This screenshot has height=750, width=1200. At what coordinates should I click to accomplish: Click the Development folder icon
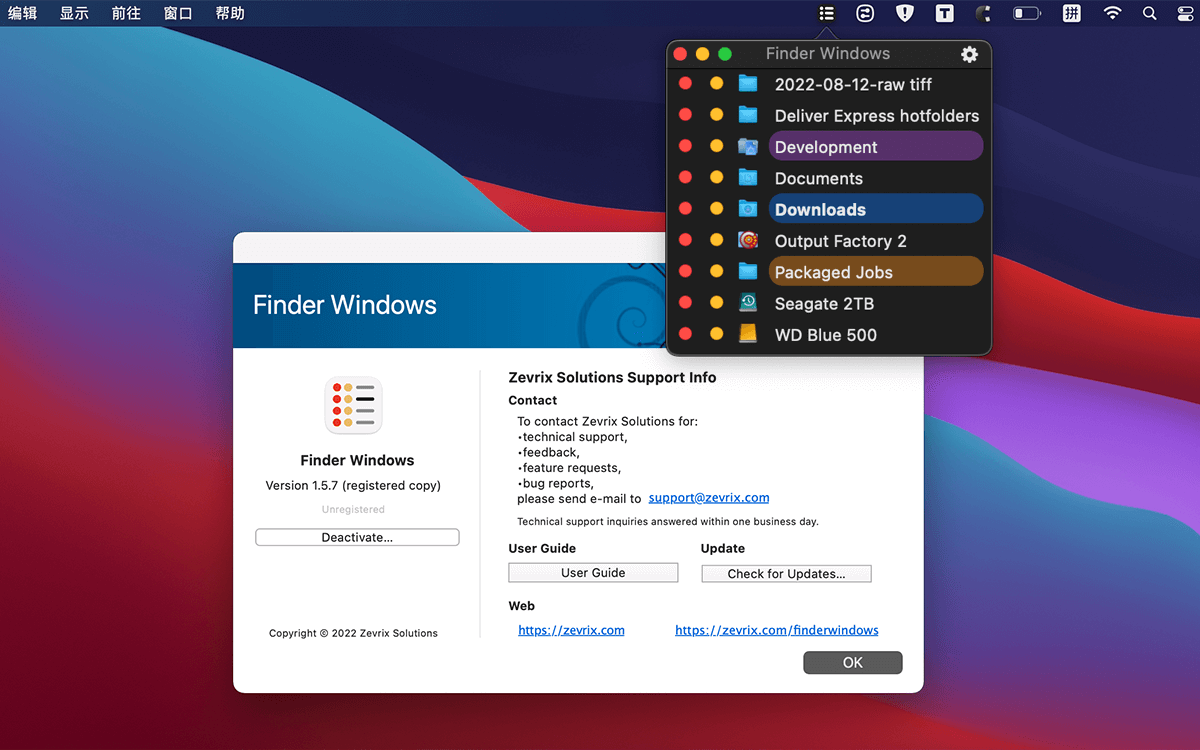pos(748,146)
